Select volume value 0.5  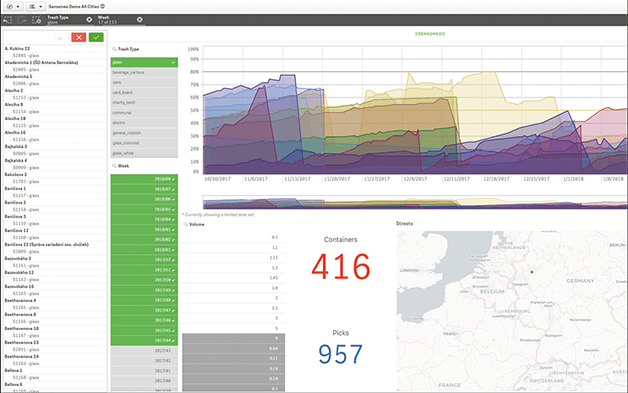[x=233, y=237]
